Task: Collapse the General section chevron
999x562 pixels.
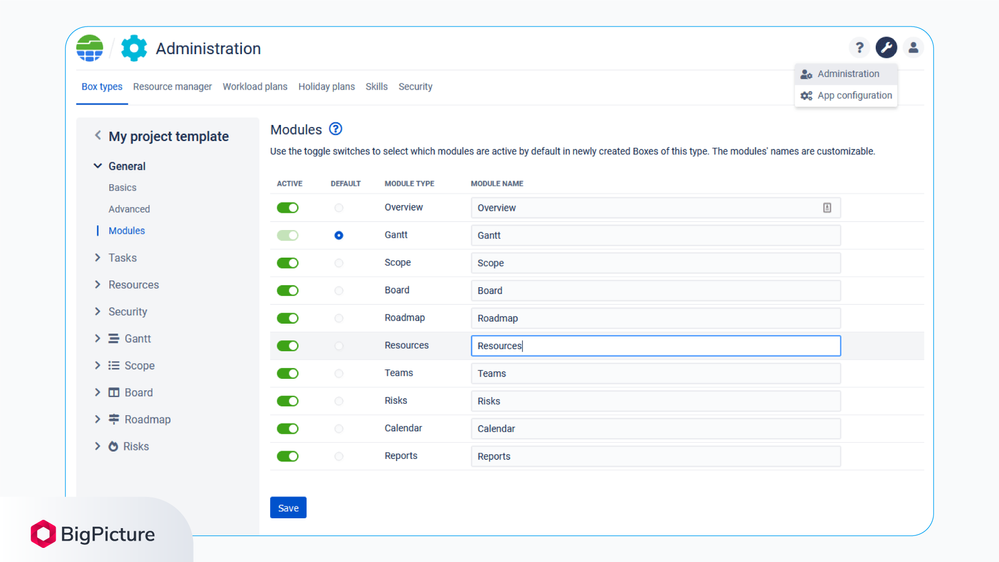Action: point(97,166)
